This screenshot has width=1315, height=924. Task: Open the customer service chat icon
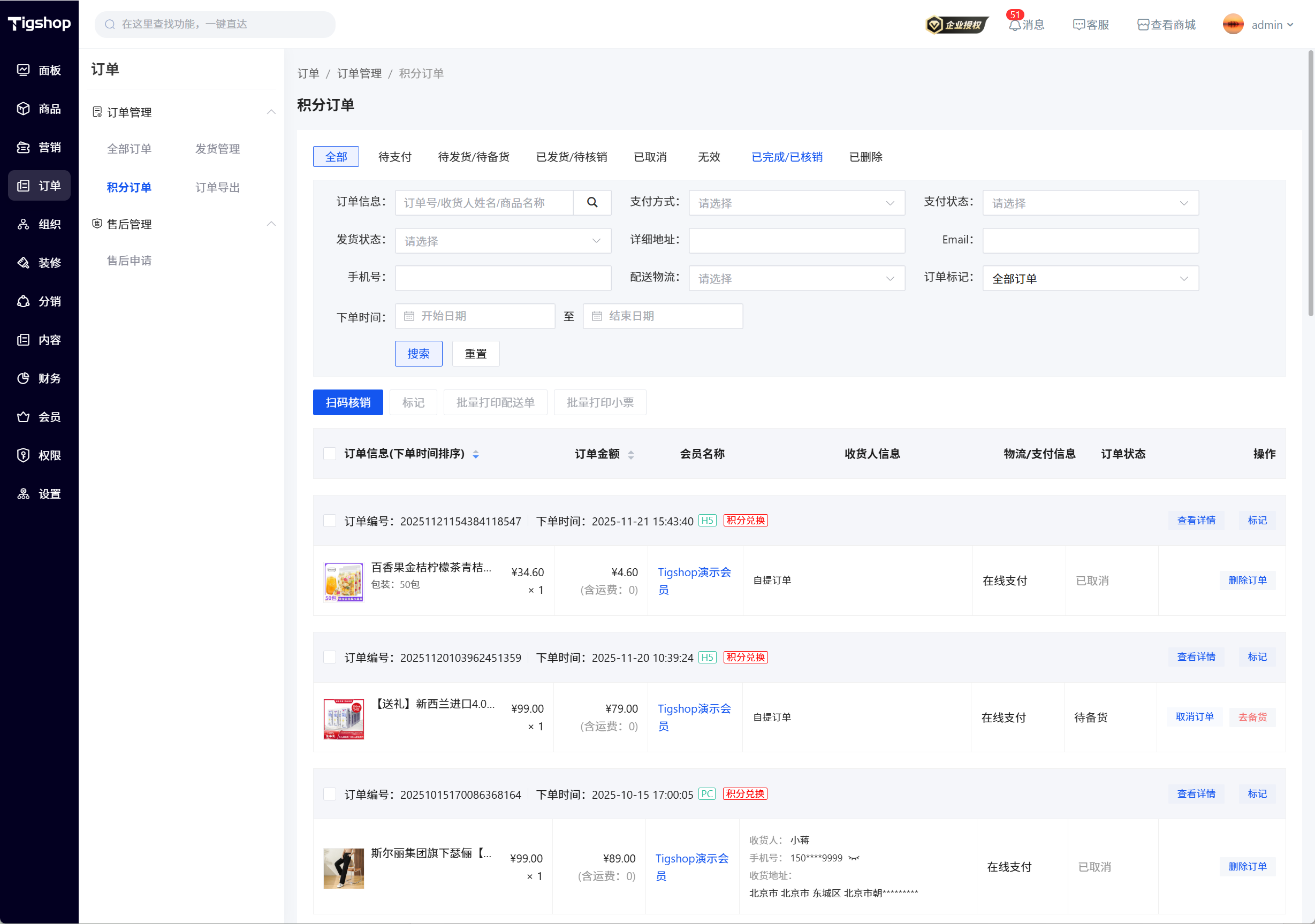1078,25
